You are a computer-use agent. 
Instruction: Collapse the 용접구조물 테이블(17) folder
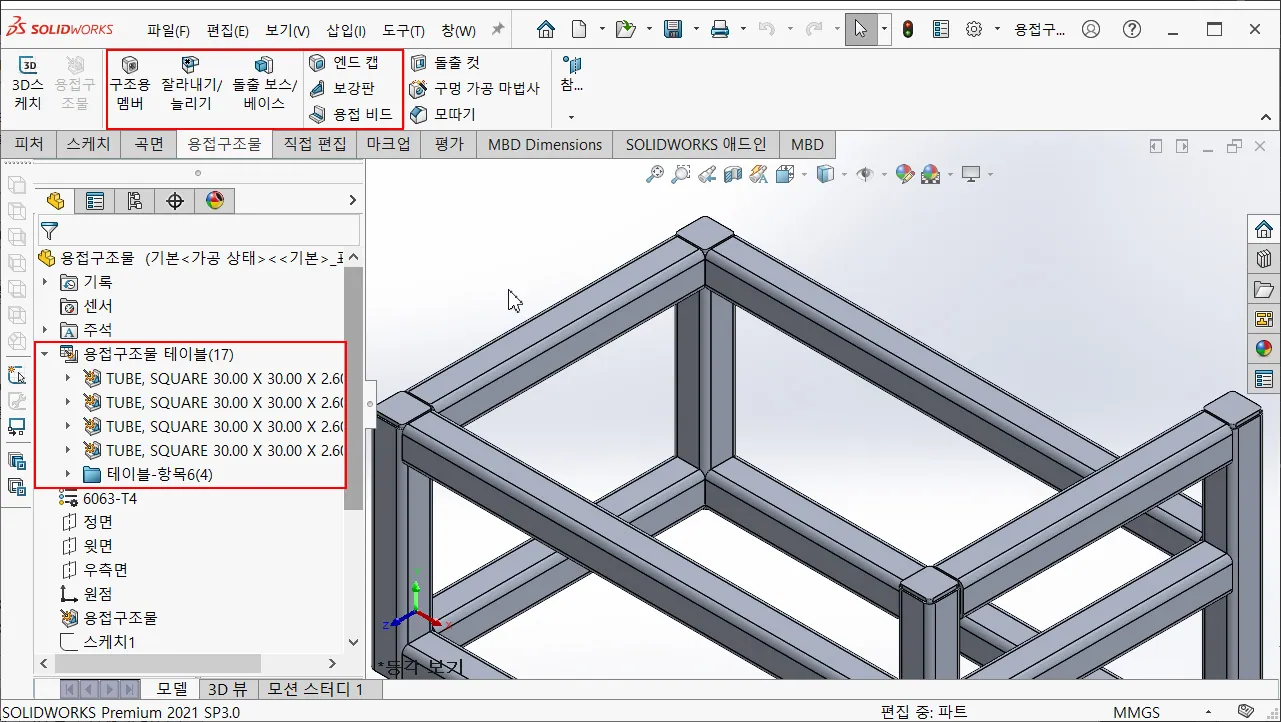click(x=44, y=354)
